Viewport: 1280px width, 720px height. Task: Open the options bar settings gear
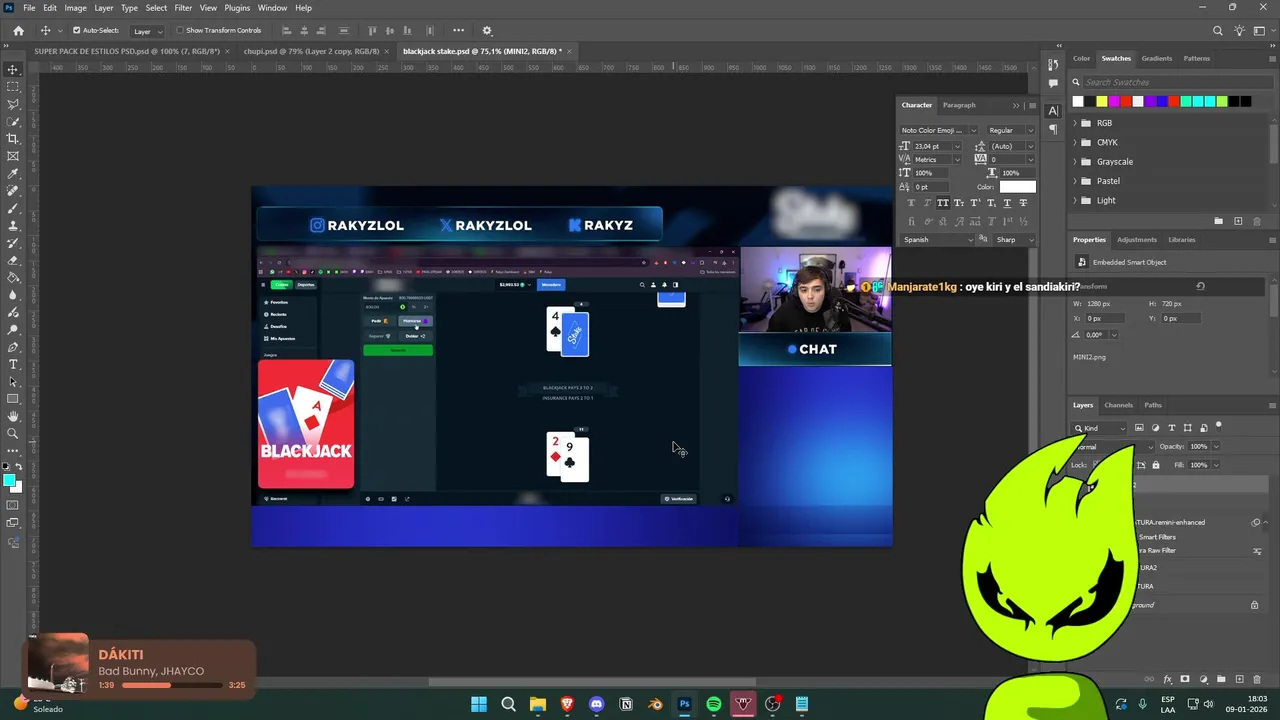coord(487,30)
